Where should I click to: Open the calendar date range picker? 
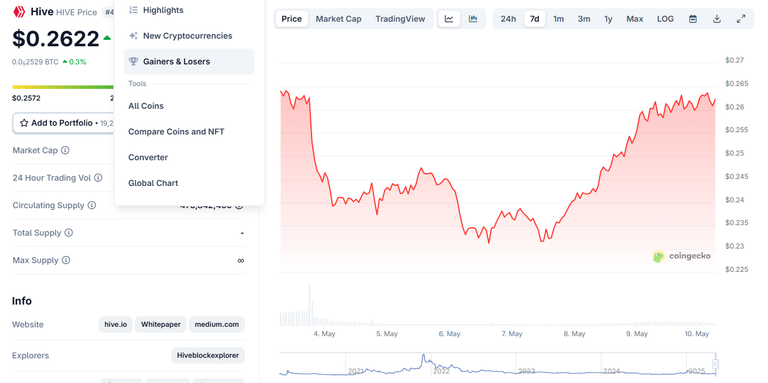693,19
